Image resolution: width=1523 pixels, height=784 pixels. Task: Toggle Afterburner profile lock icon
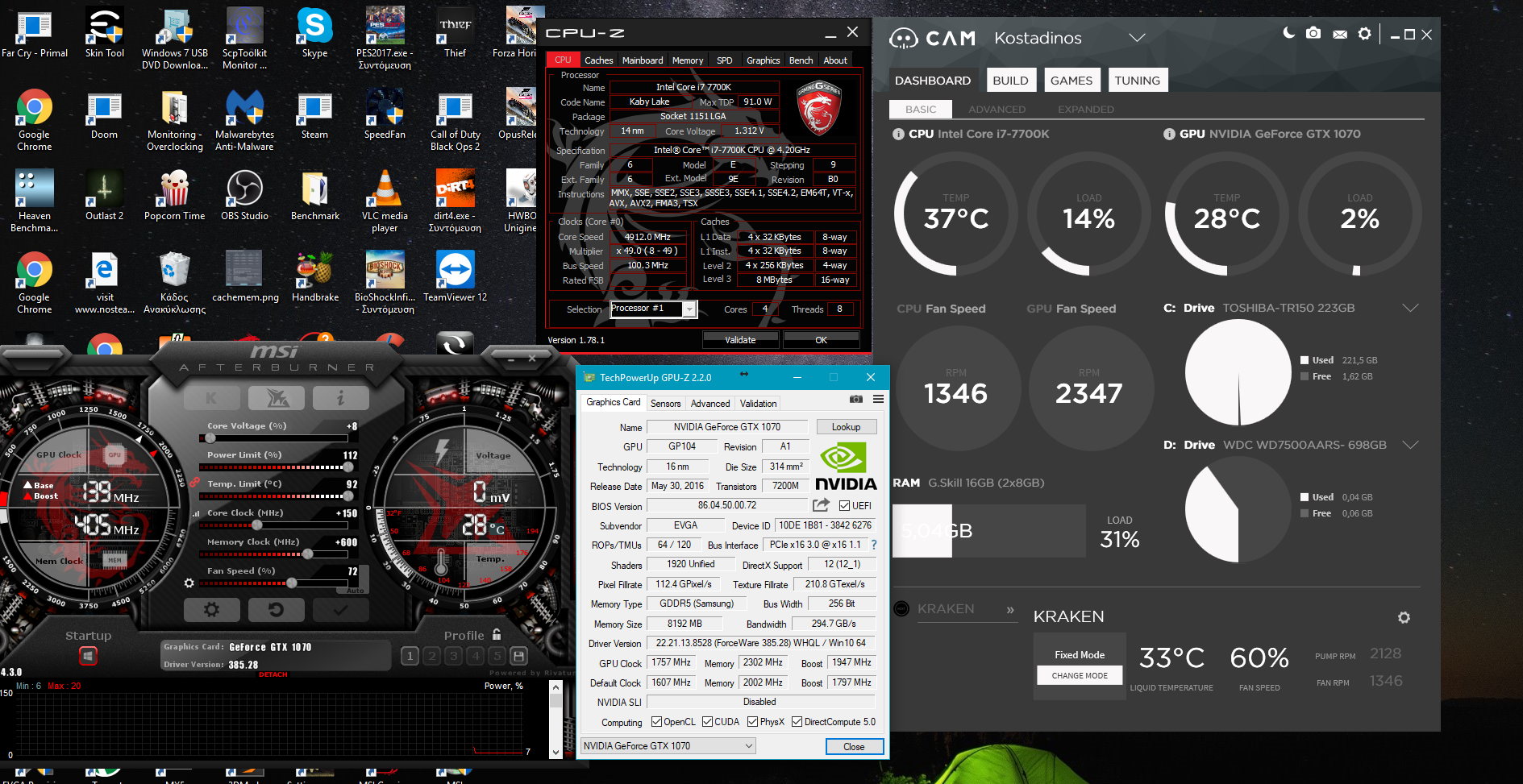497,634
